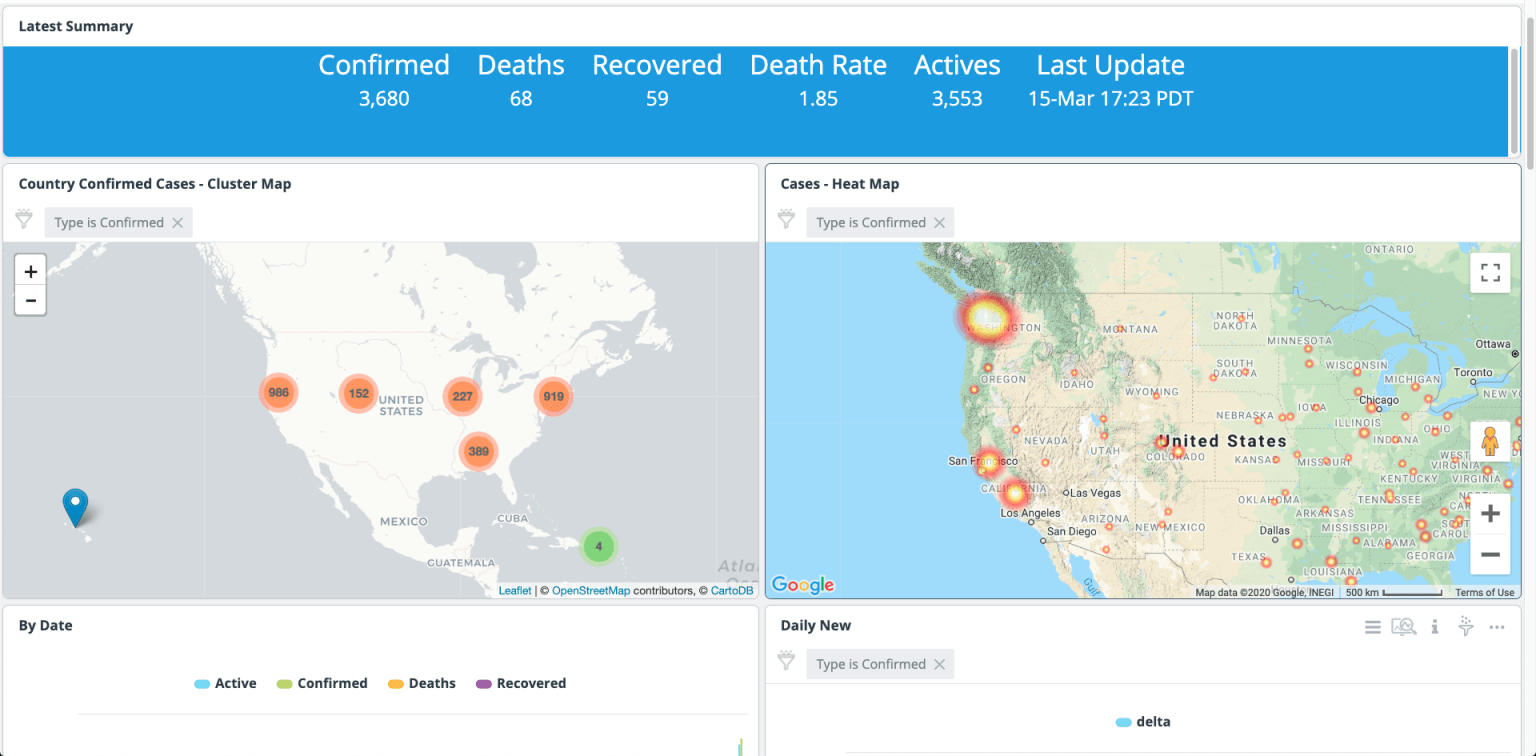Click the filter icon in Daily New toolbar
This screenshot has width=1536, height=756.
point(1465,626)
